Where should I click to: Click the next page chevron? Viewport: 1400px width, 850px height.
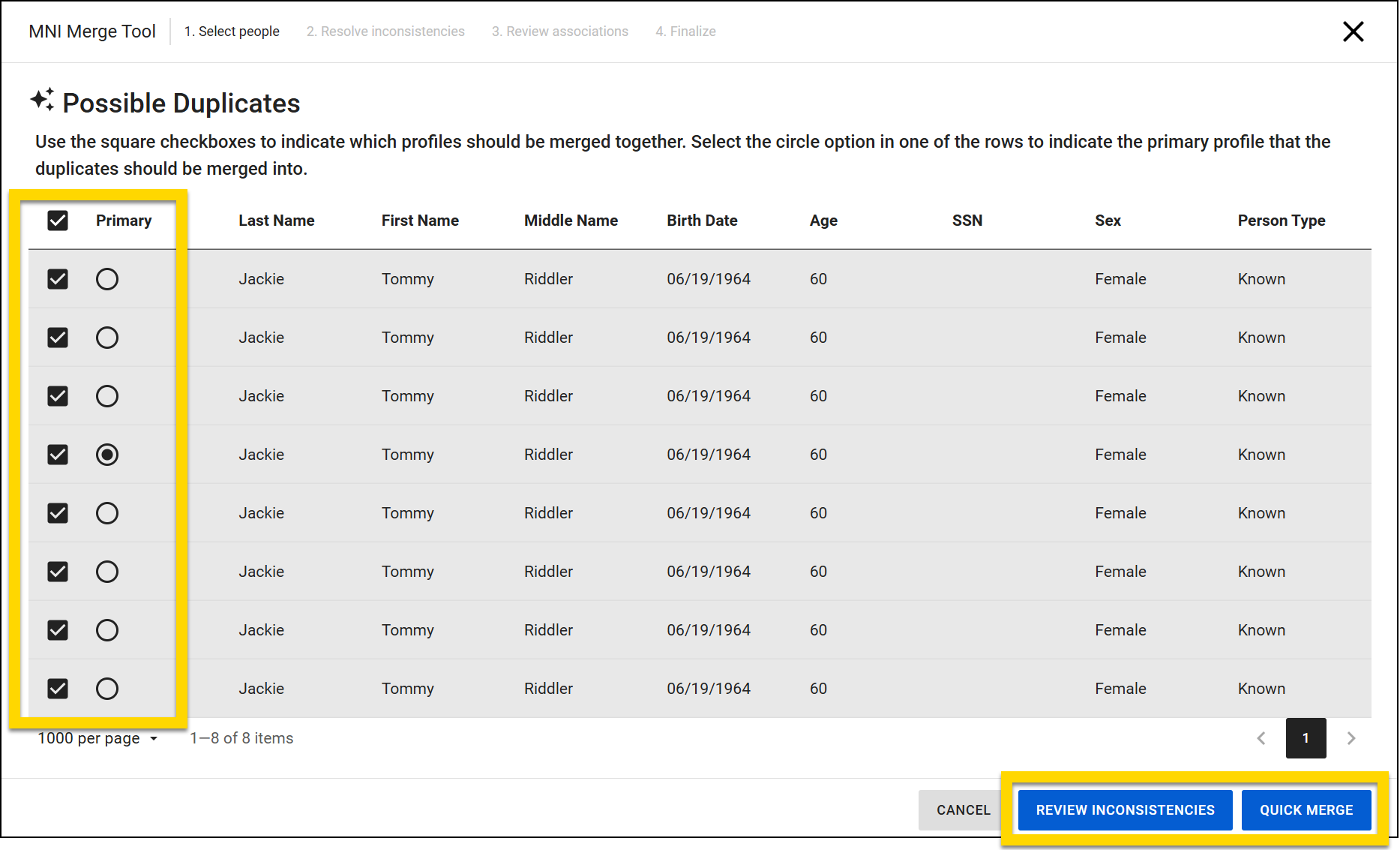(x=1351, y=738)
